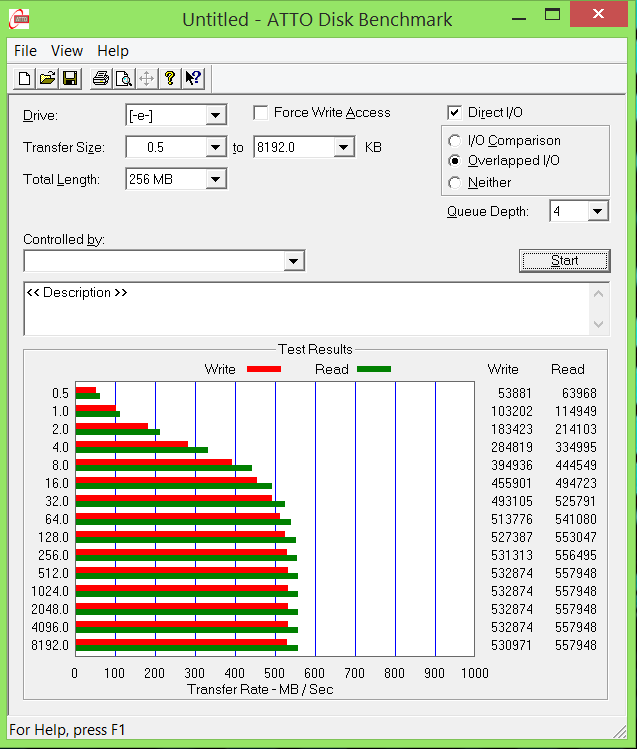Screen dimensions: 637x749
Task: Select the I/O Comparison radio button
Action: (x=455, y=141)
